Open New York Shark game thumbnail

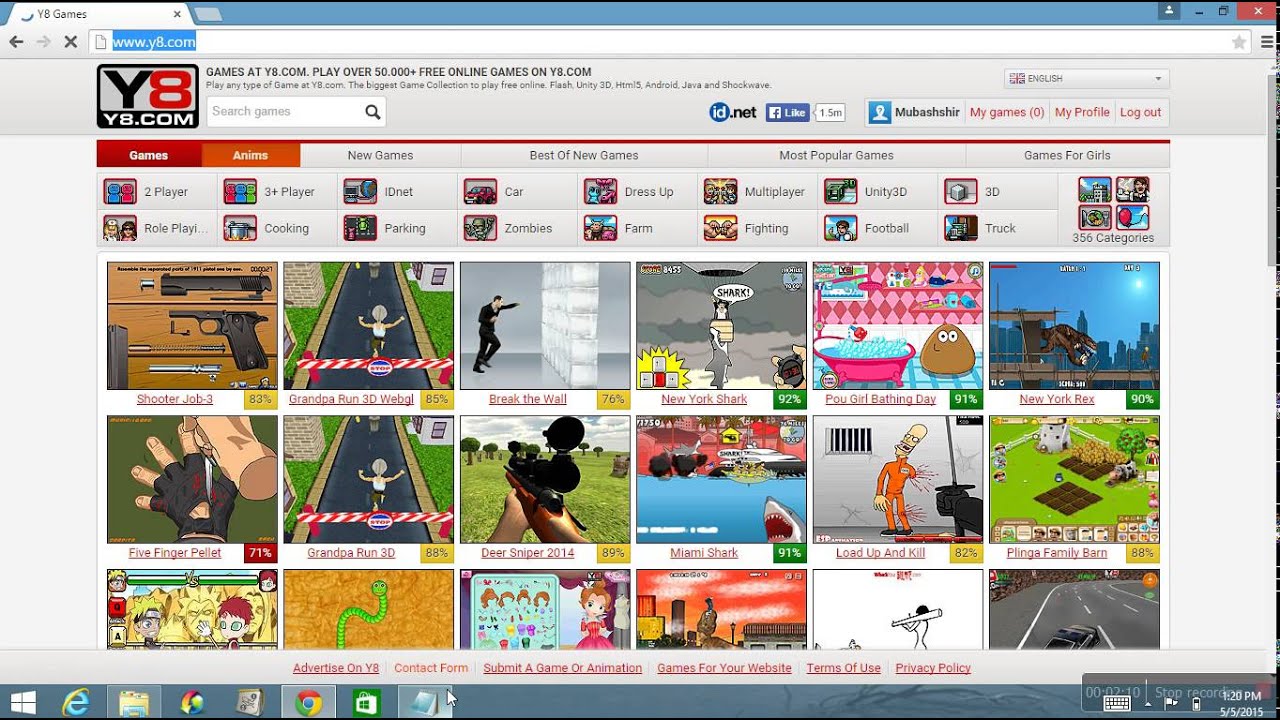[x=721, y=326]
